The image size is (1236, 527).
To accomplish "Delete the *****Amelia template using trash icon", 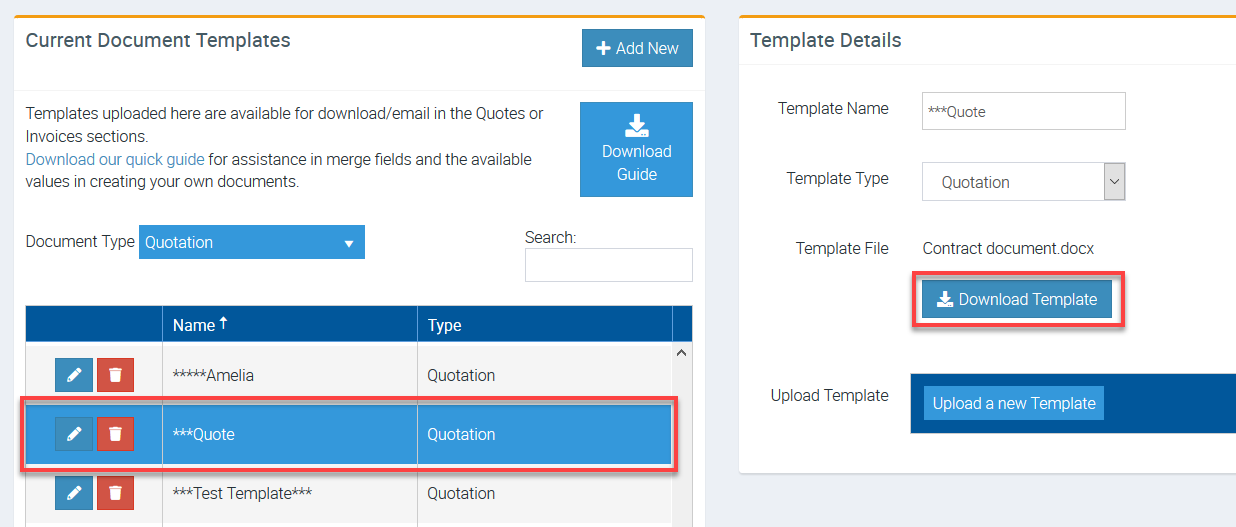I will [115, 375].
